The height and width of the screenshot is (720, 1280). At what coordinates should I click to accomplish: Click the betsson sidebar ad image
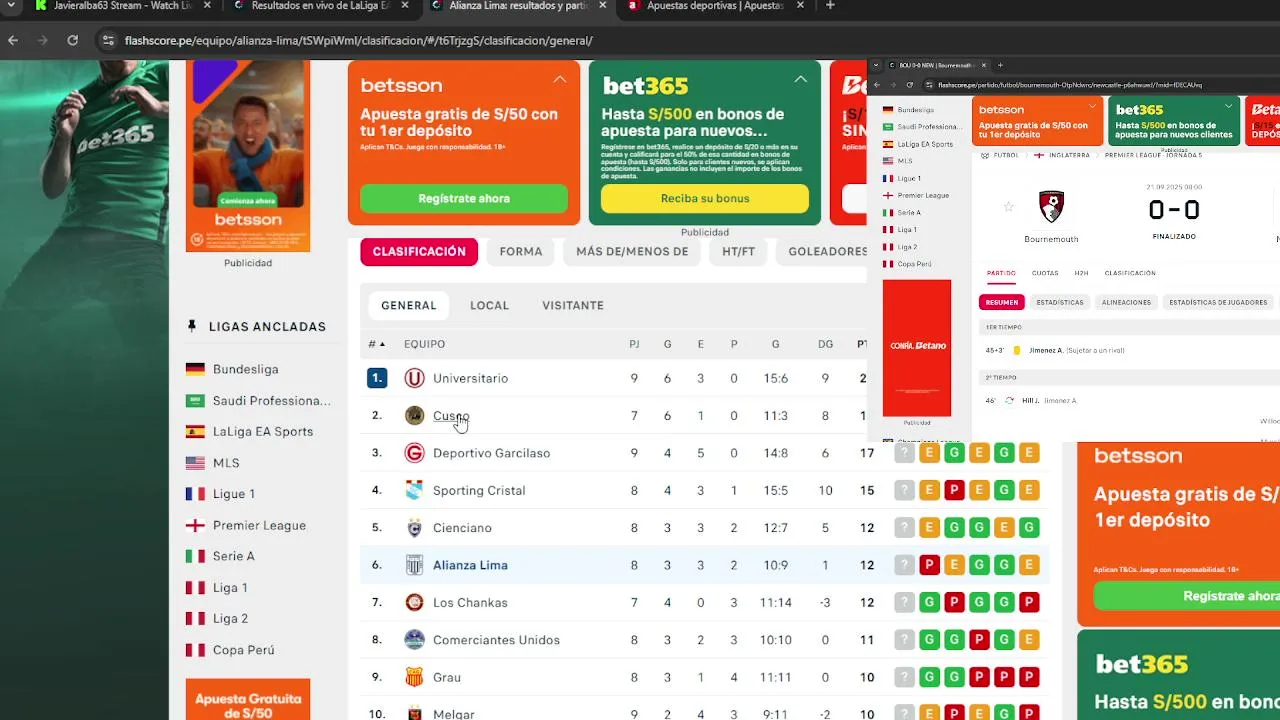point(248,156)
